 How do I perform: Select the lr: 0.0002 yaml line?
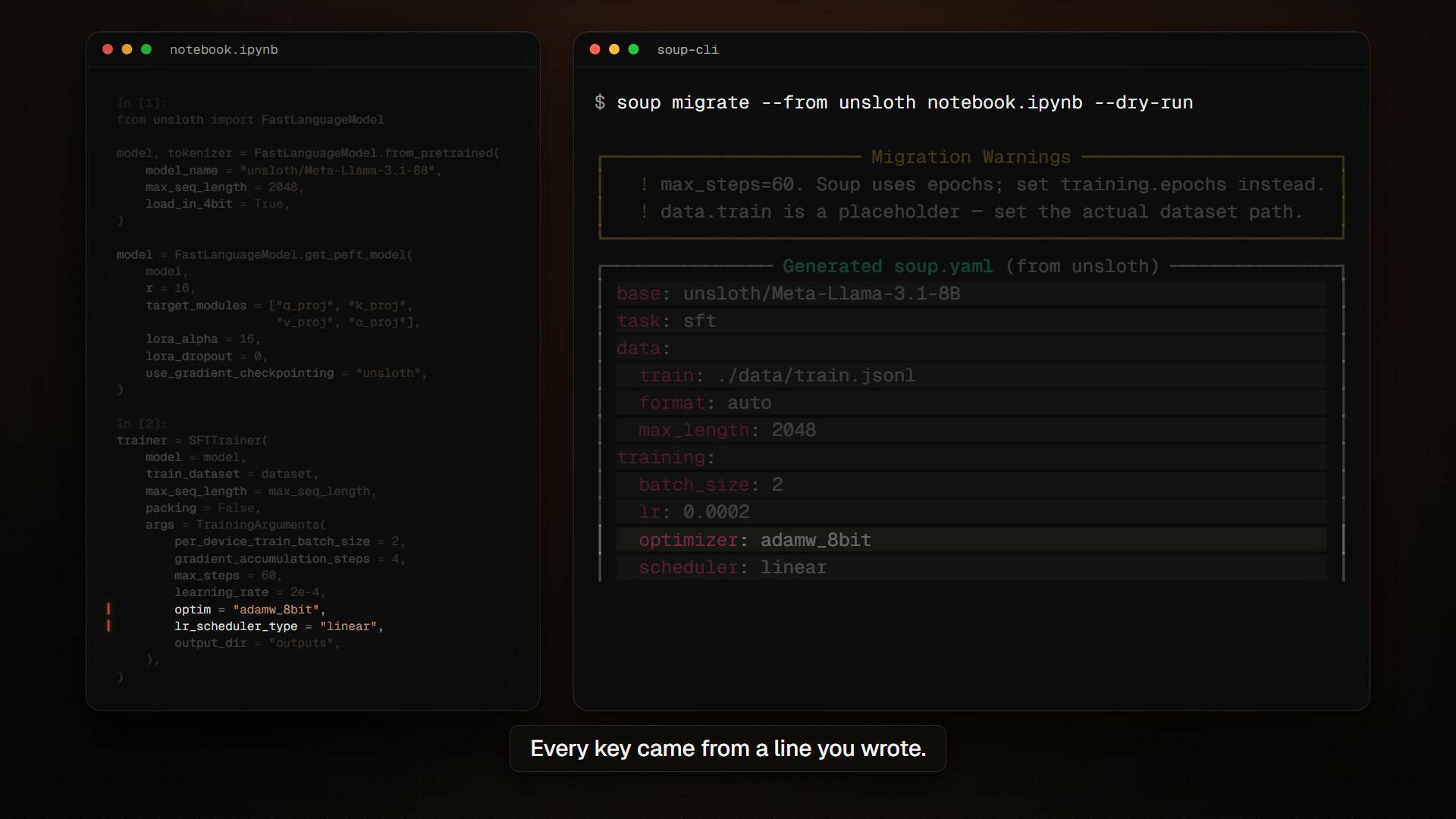971,512
